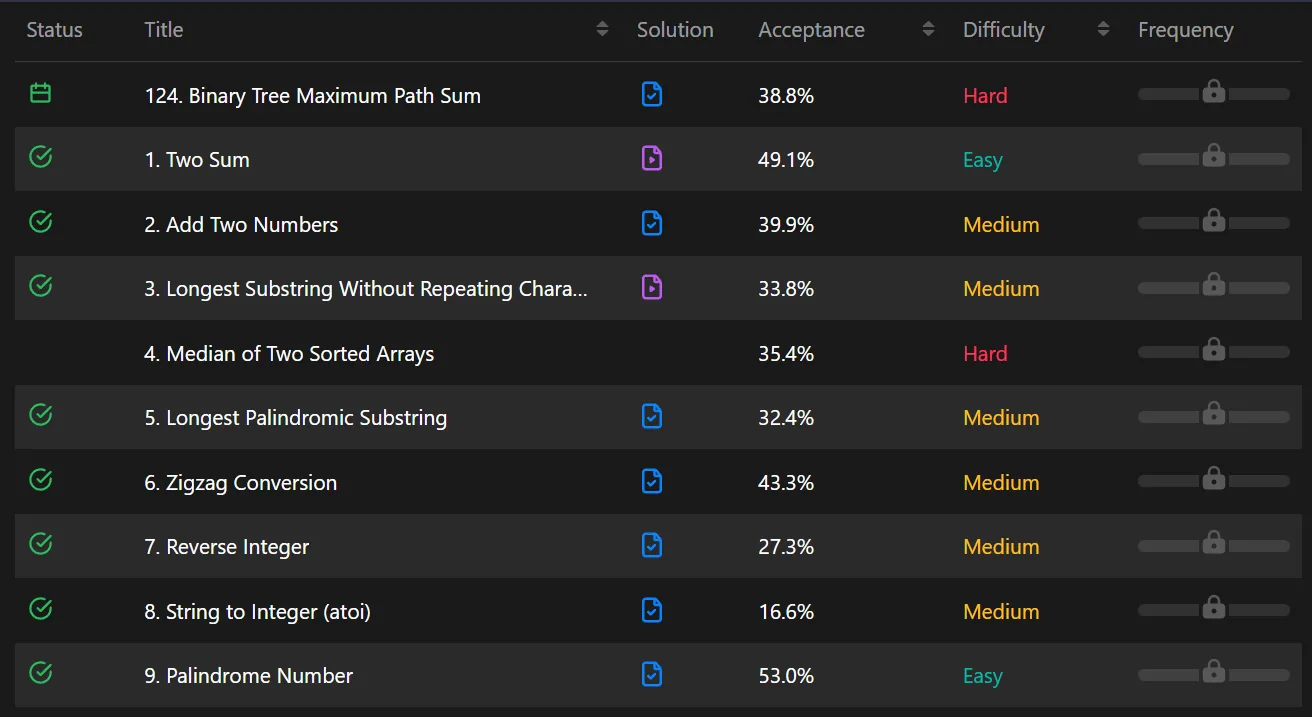Viewport: 1312px width, 717px height.
Task: Open solution article for Binary Tree Maximum Path Sum
Action: click(652, 94)
